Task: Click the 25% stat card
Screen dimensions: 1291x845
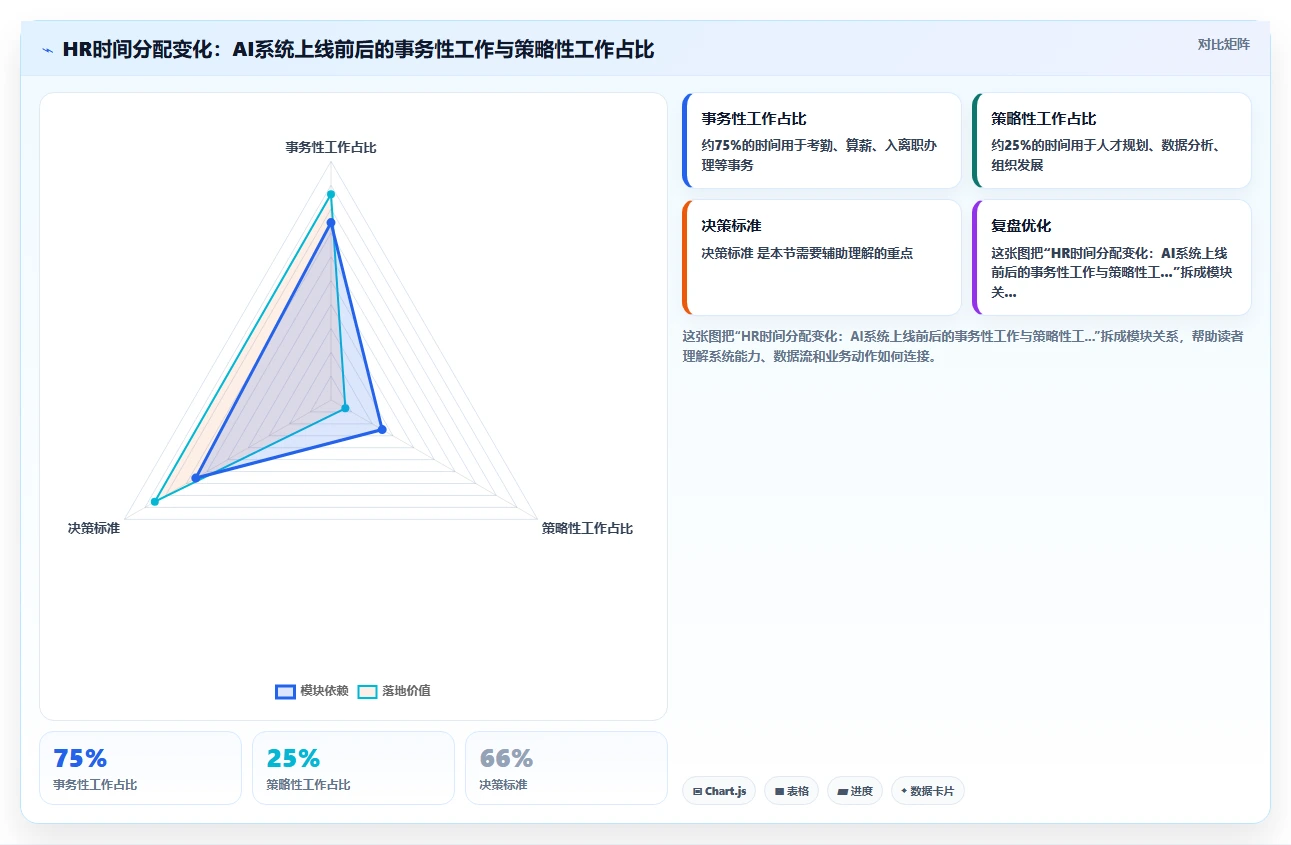Action: [x=353, y=768]
